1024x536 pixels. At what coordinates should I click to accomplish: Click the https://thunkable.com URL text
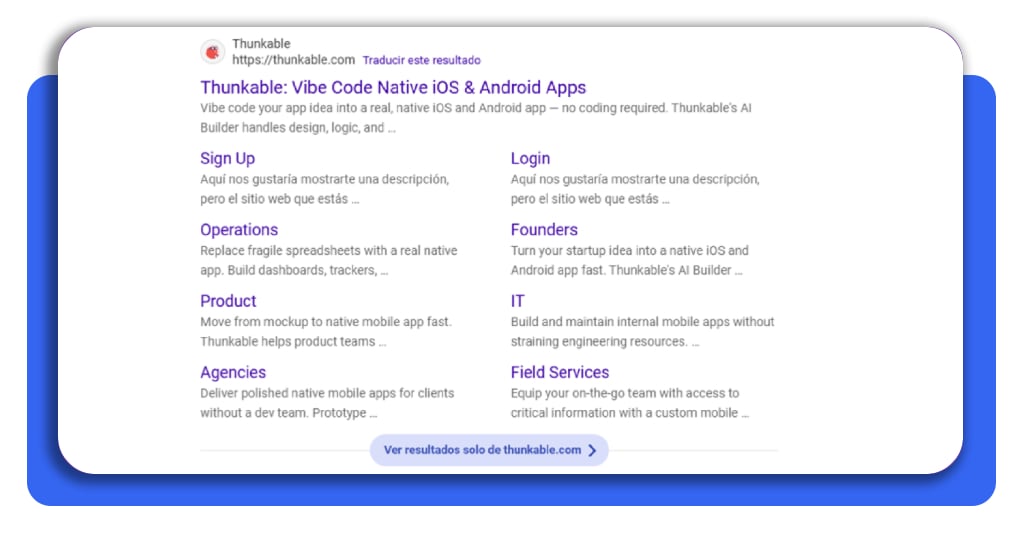point(293,60)
